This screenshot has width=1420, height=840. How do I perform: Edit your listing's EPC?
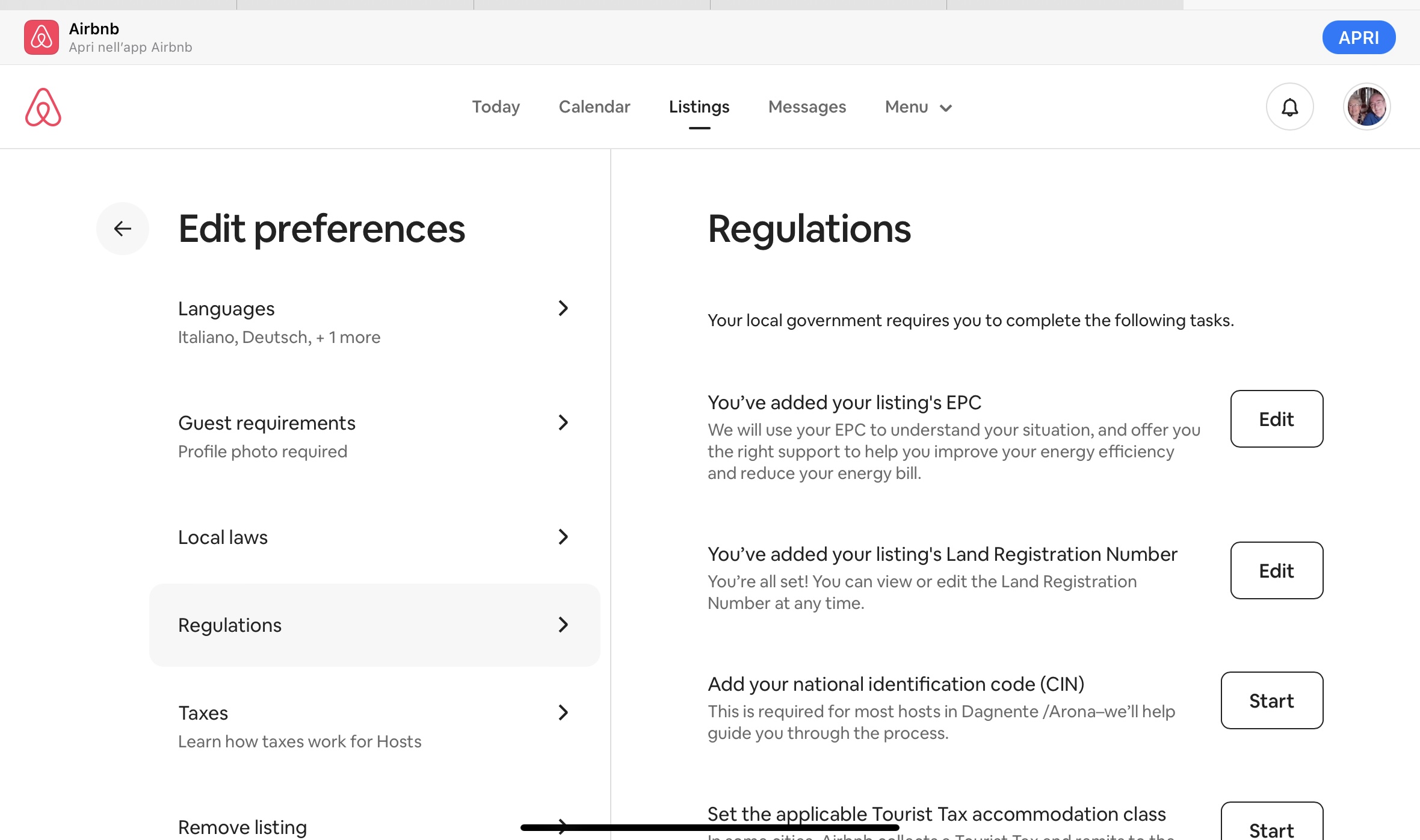1276,419
